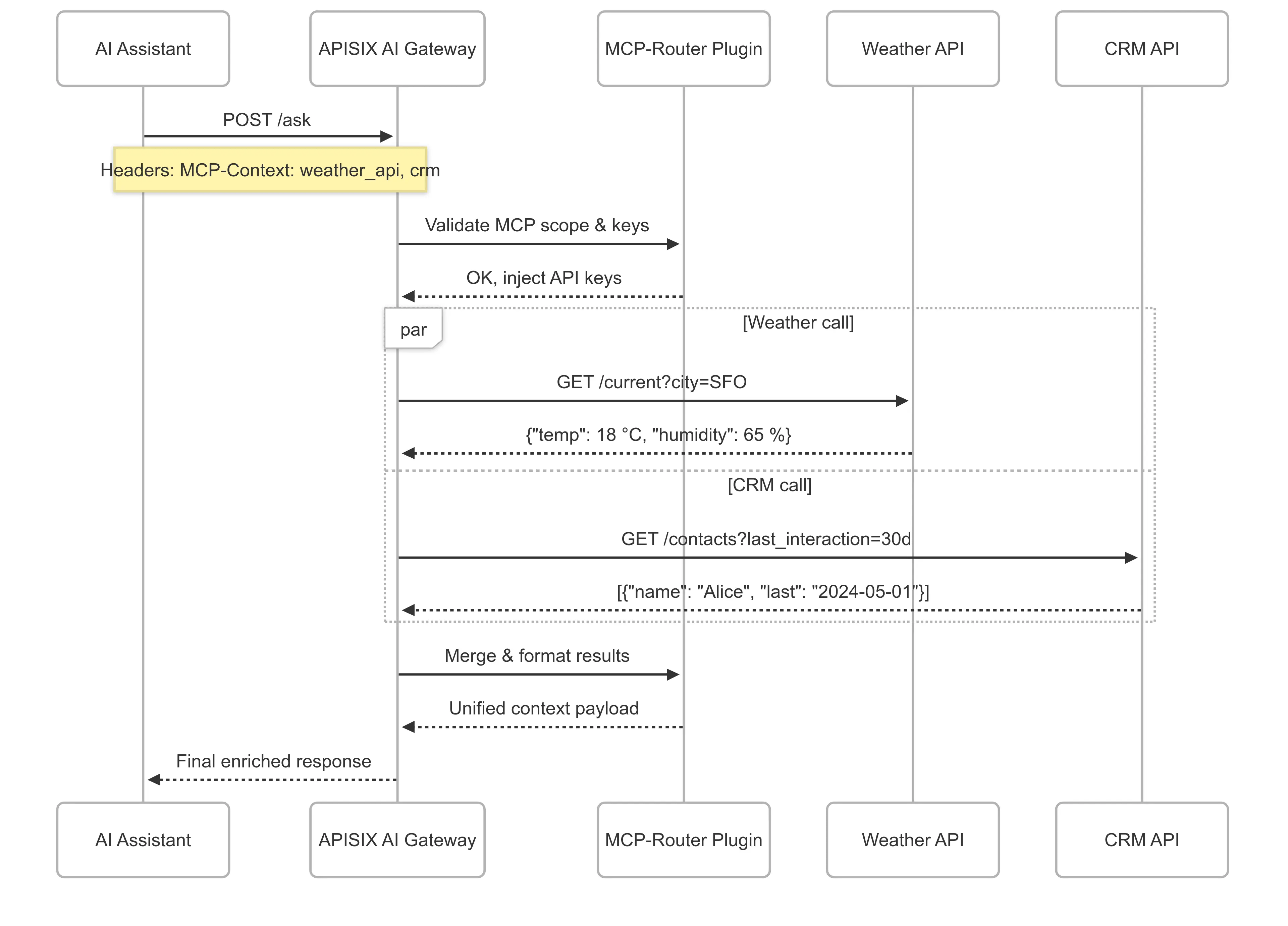The image size is (1288, 926).
Task: Click the 'POST /ask' message label
Action: pos(266,120)
